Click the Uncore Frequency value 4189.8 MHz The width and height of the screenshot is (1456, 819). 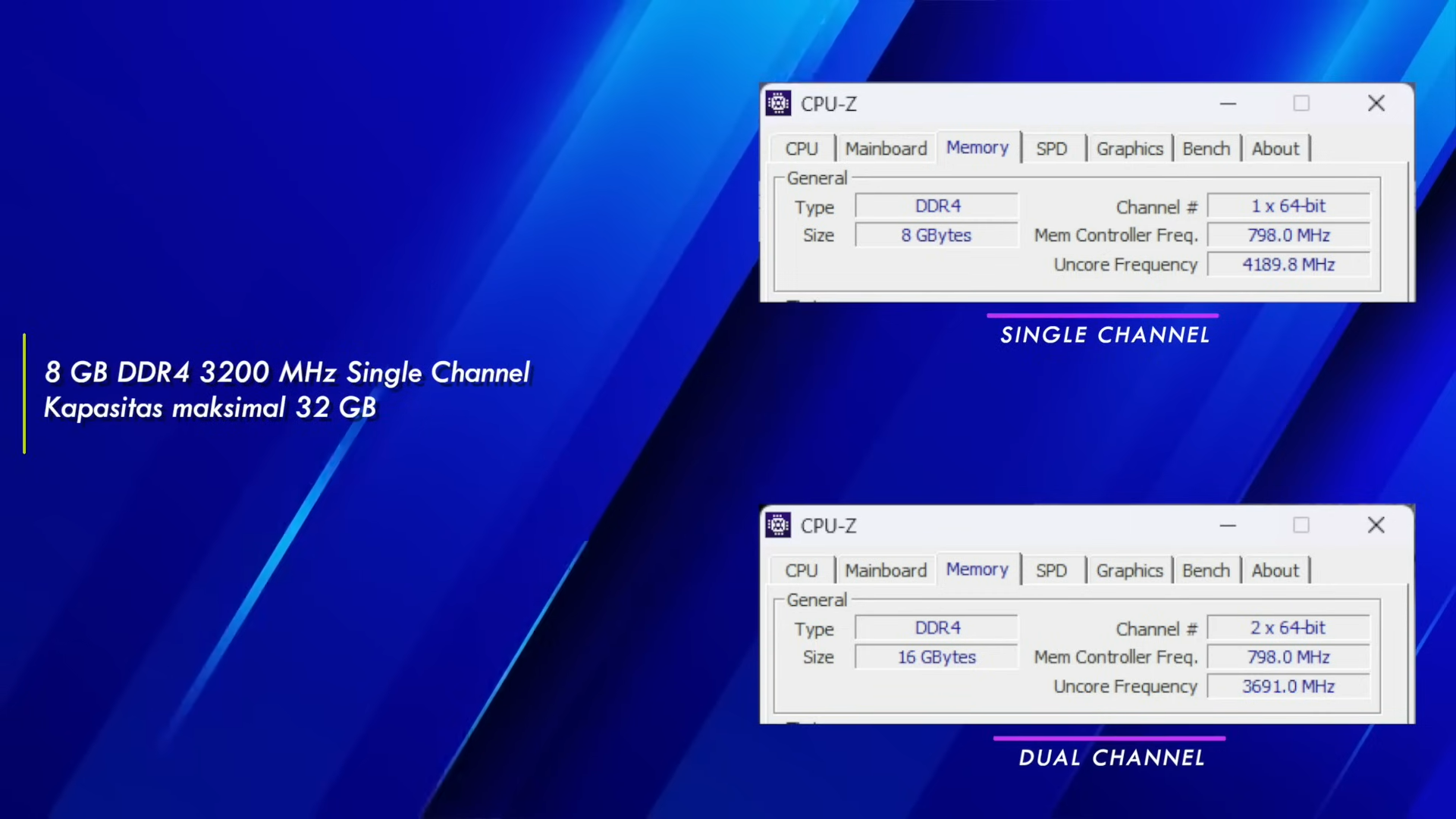[1289, 265]
